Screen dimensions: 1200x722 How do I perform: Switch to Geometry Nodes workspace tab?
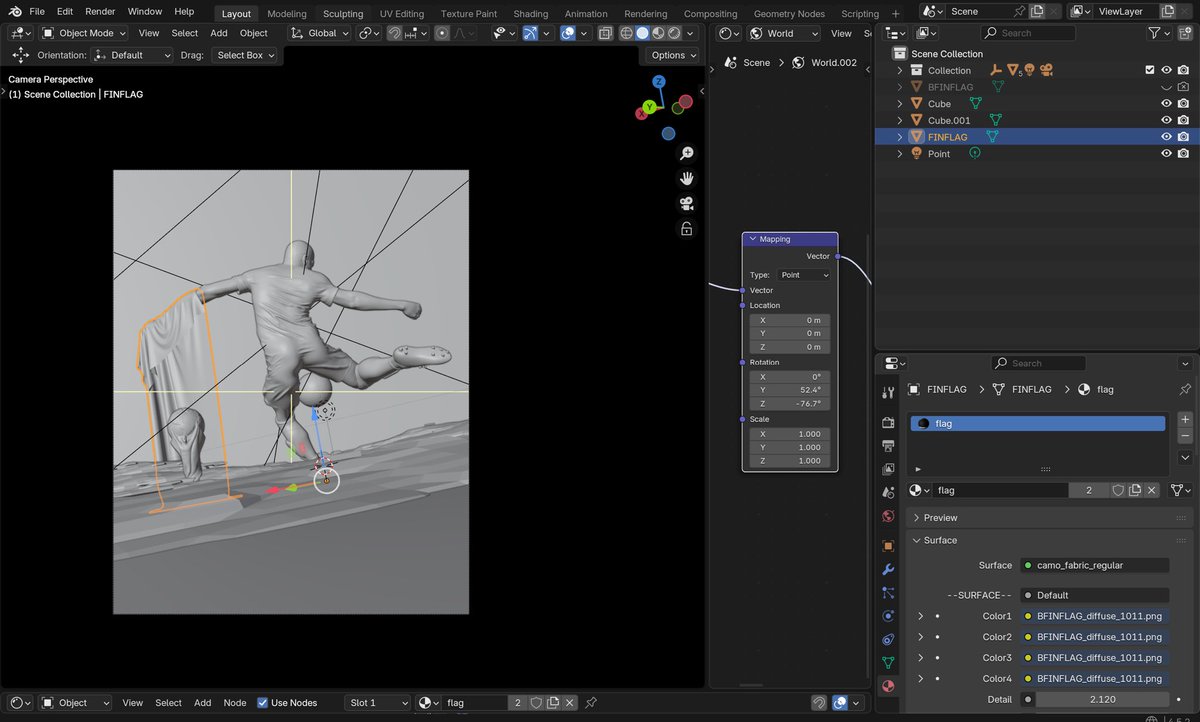[x=789, y=14]
